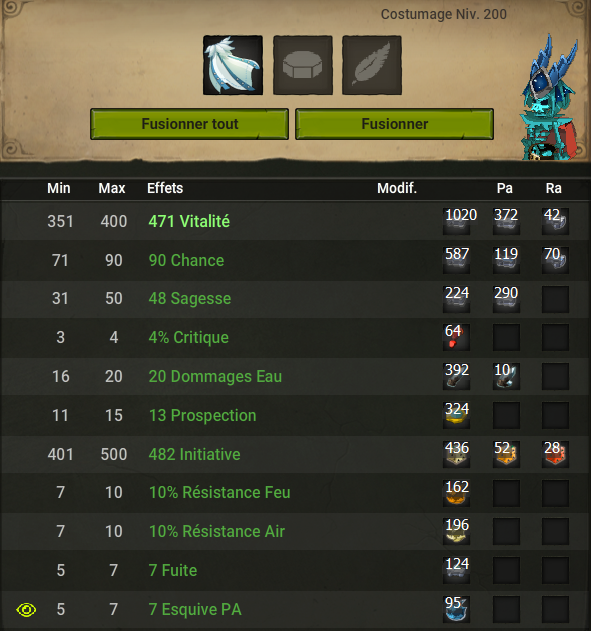This screenshot has width=591, height=631.
Task: Click the Fusionner button
Action: tap(394, 124)
